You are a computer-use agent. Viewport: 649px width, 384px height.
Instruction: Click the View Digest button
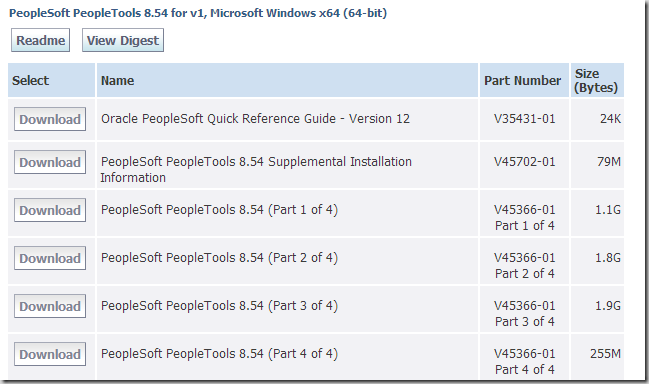pyautogui.click(x=123, y=40)
